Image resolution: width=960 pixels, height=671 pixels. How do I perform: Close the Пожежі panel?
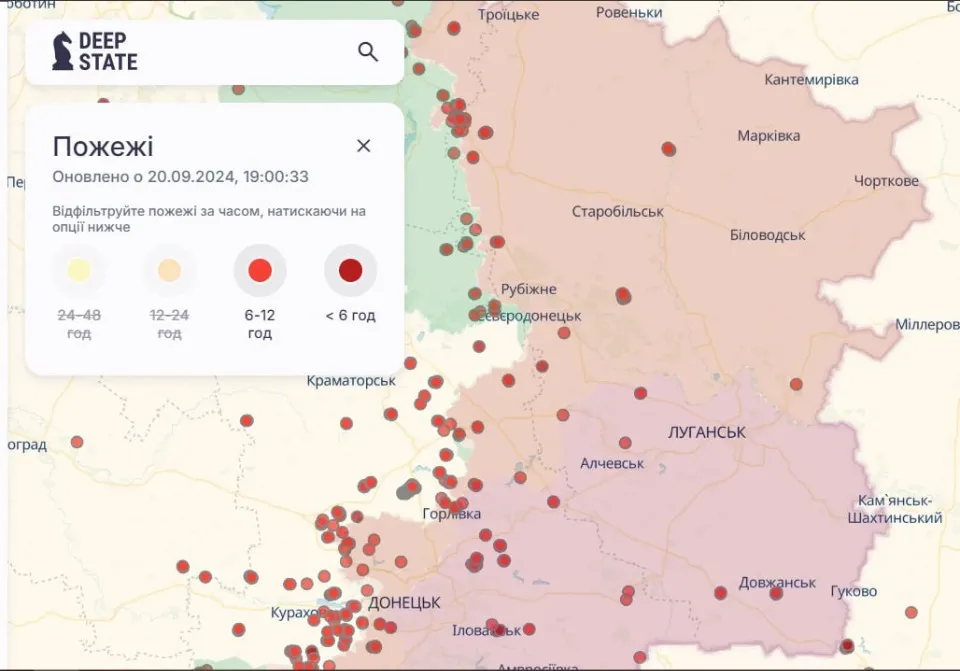[x=363, y=145]
